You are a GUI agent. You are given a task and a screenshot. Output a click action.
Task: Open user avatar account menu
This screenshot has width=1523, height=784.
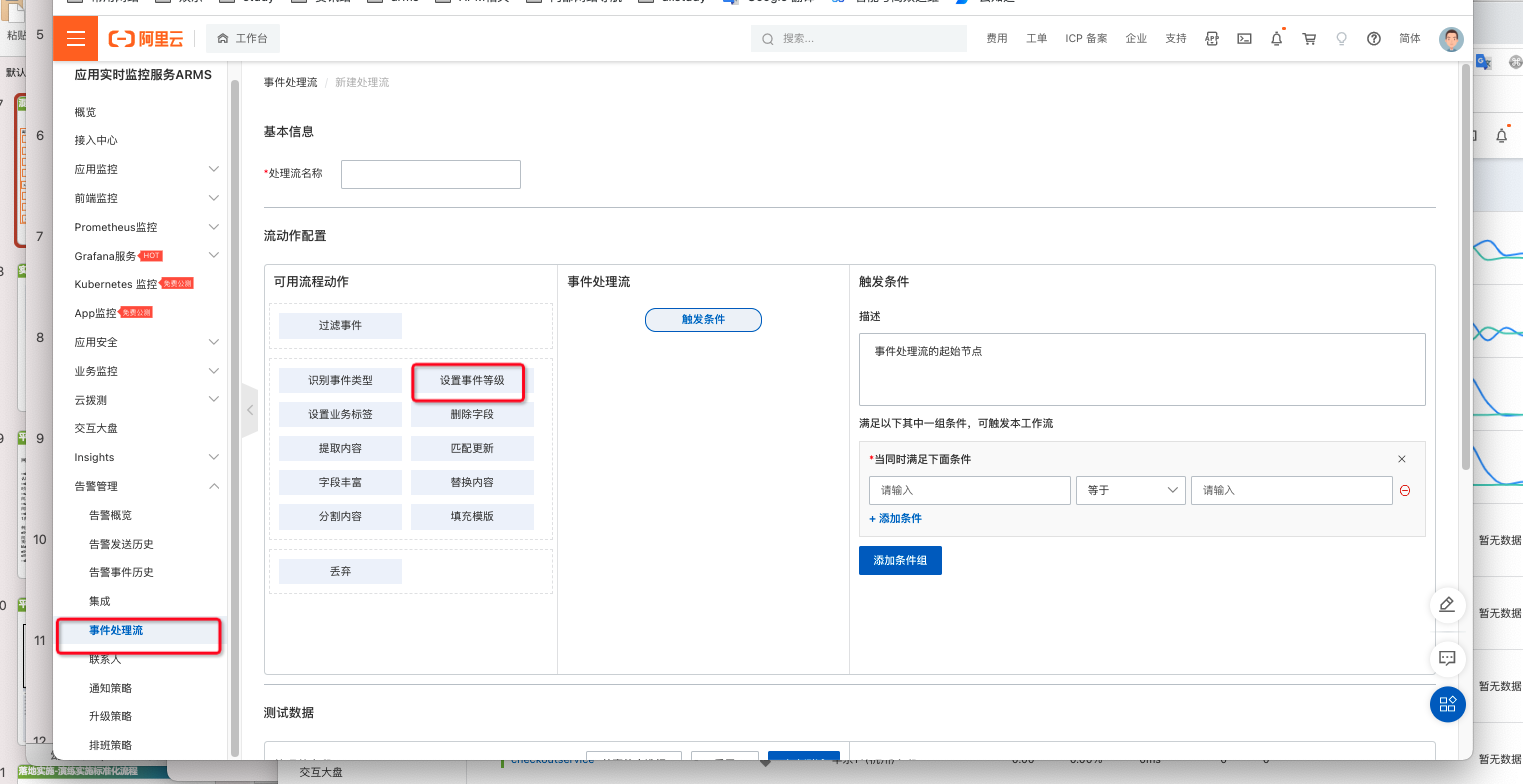tap(1451, 39)
